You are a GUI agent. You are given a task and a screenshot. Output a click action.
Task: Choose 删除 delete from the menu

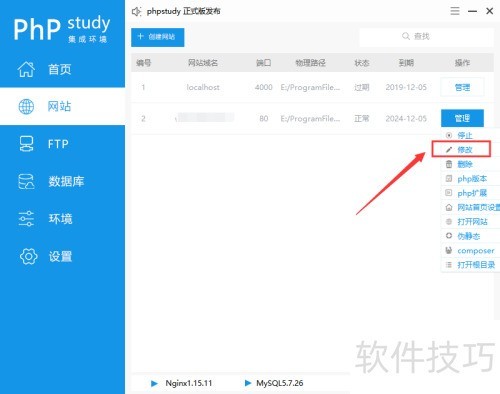470,164
